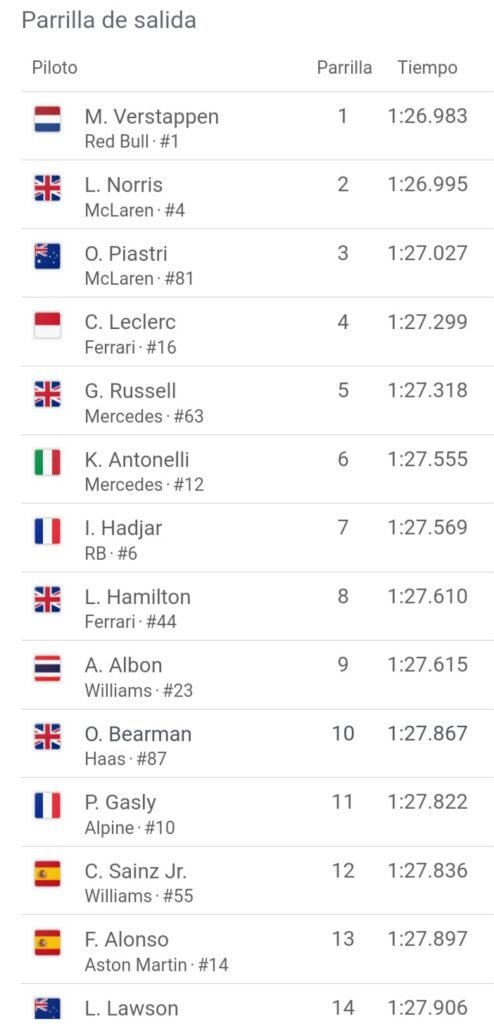
Task: Click L. Lawson row at bottom
Action: point(257,1004)
